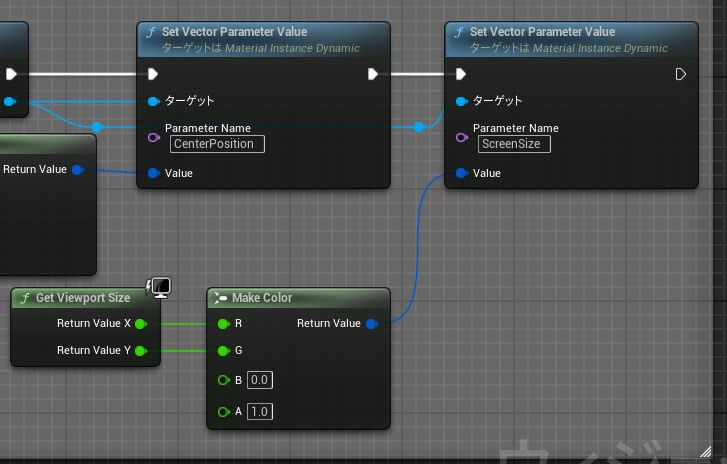The width and height of the screenshot is (727, 464).
Task: Select the ScreenSize Set Vector Parameter Value title
Action: [542, 32]
